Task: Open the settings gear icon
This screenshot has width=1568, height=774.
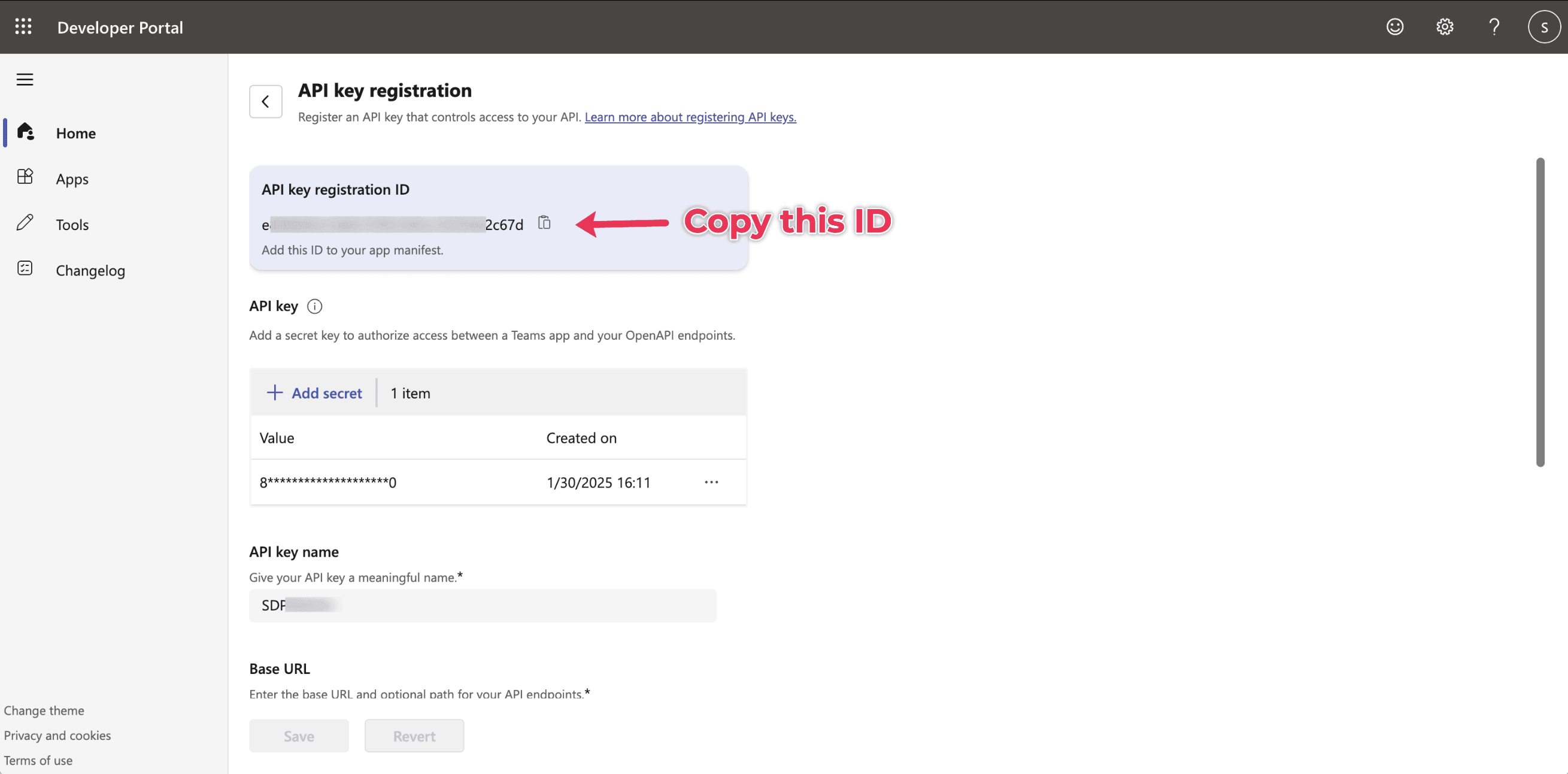Action: click(1445, 27)
